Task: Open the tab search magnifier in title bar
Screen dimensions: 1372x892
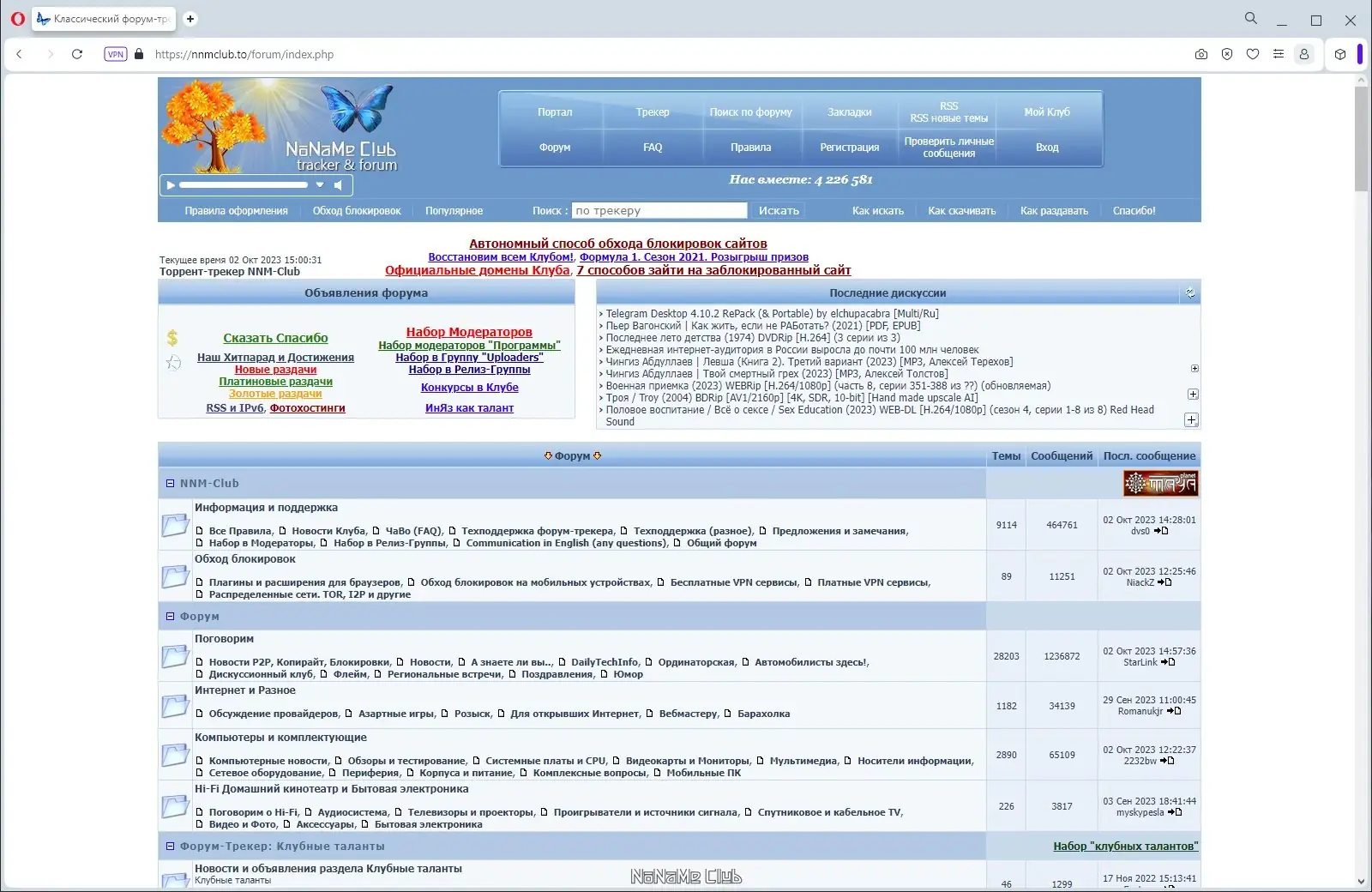Action: [x=1251, y=18]
